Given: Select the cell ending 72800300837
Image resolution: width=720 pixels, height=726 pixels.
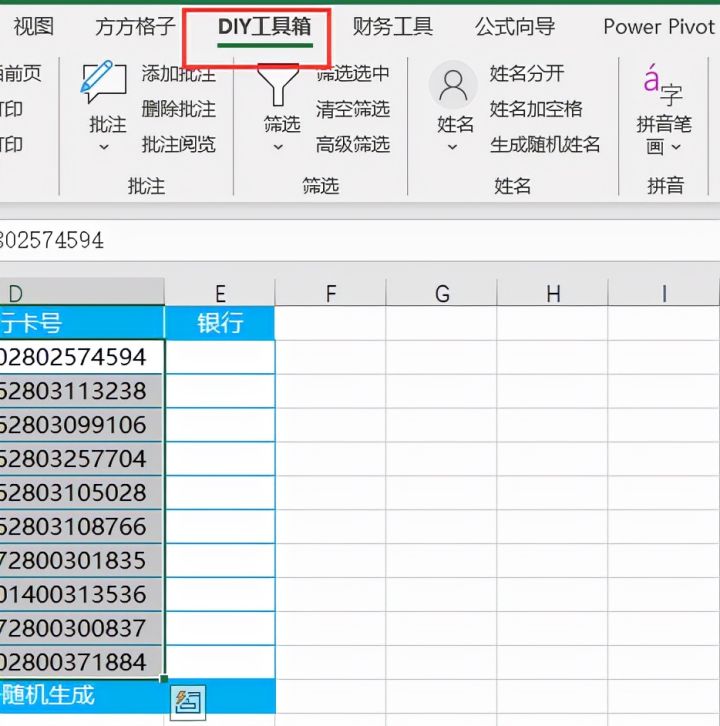Looking at the screenshot, I should 82,628.
